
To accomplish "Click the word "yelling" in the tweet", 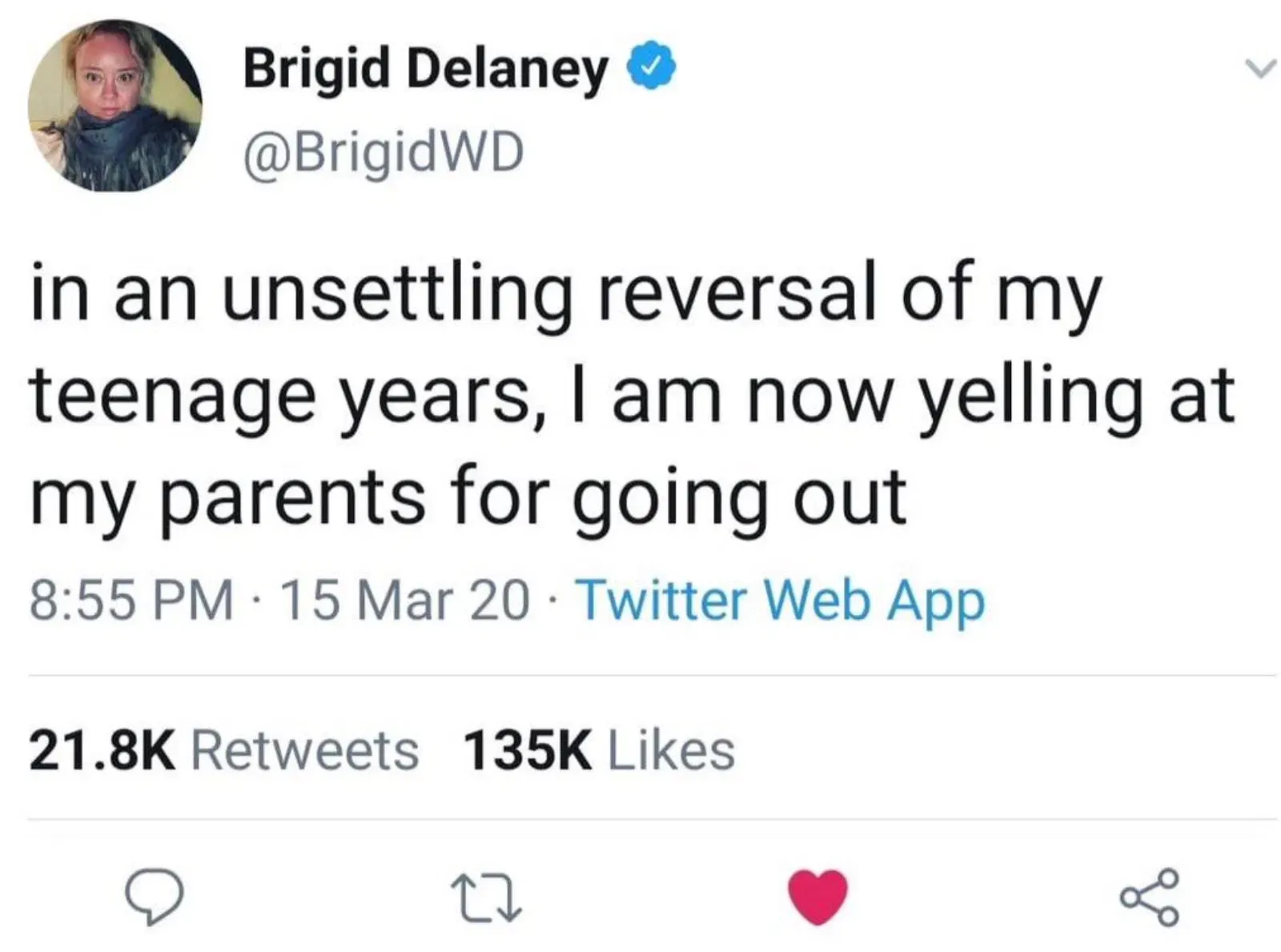I will point(1030,398).
